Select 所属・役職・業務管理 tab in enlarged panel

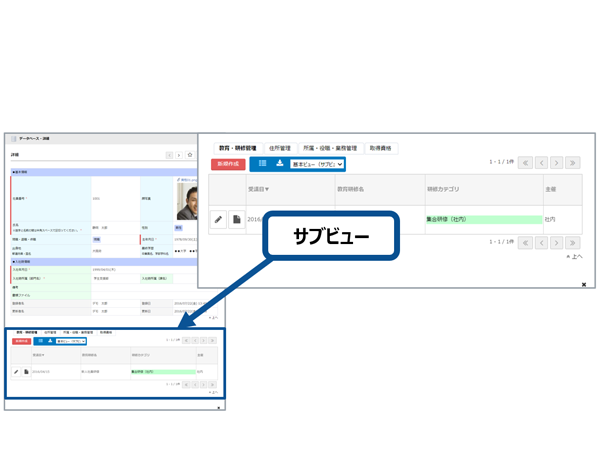click(330, 148)
